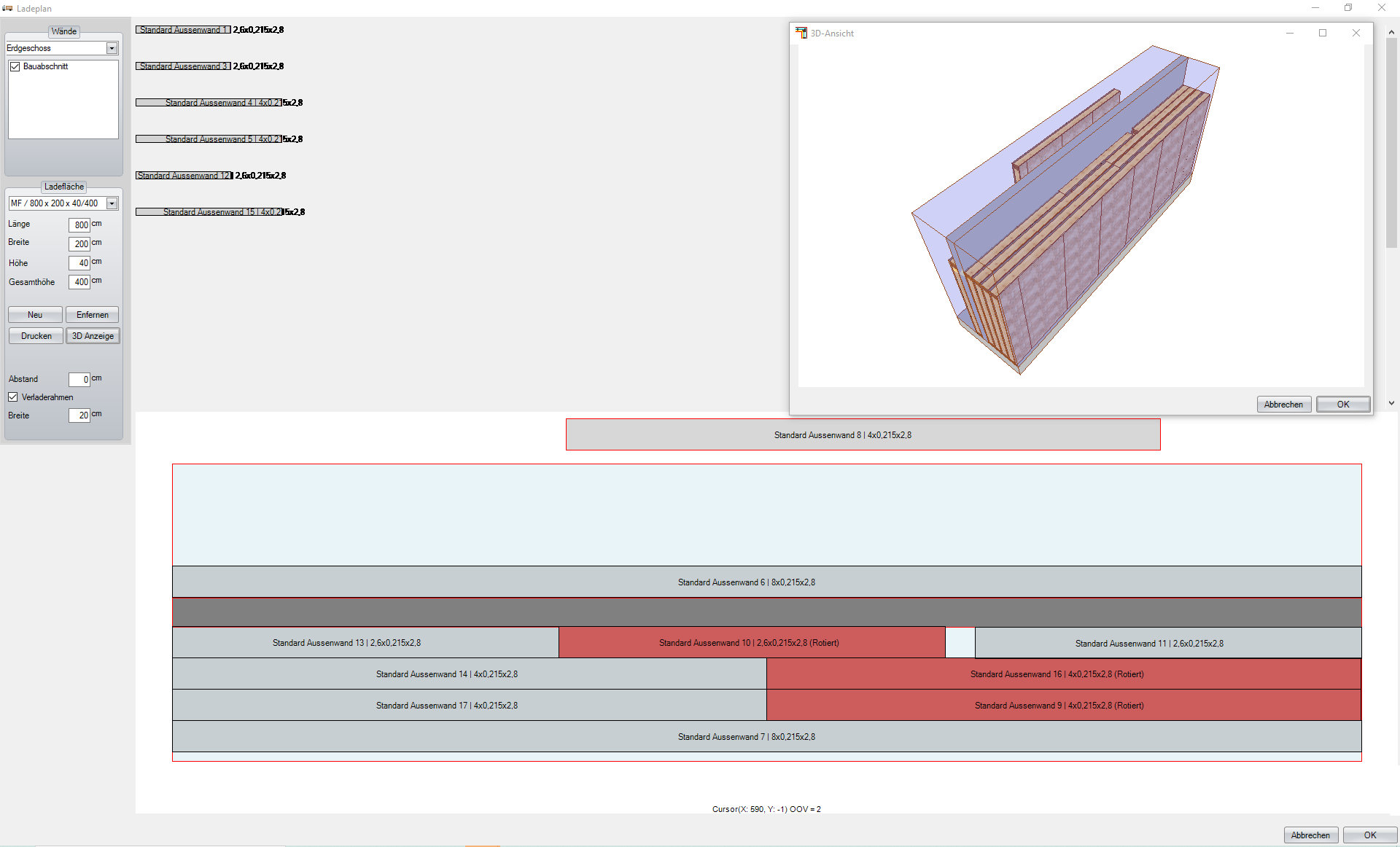This screenshot has height=847, width=1400.
Task: Restore the main Ladeplan window
Action: pyautogui.click(x=1348, y=8)
